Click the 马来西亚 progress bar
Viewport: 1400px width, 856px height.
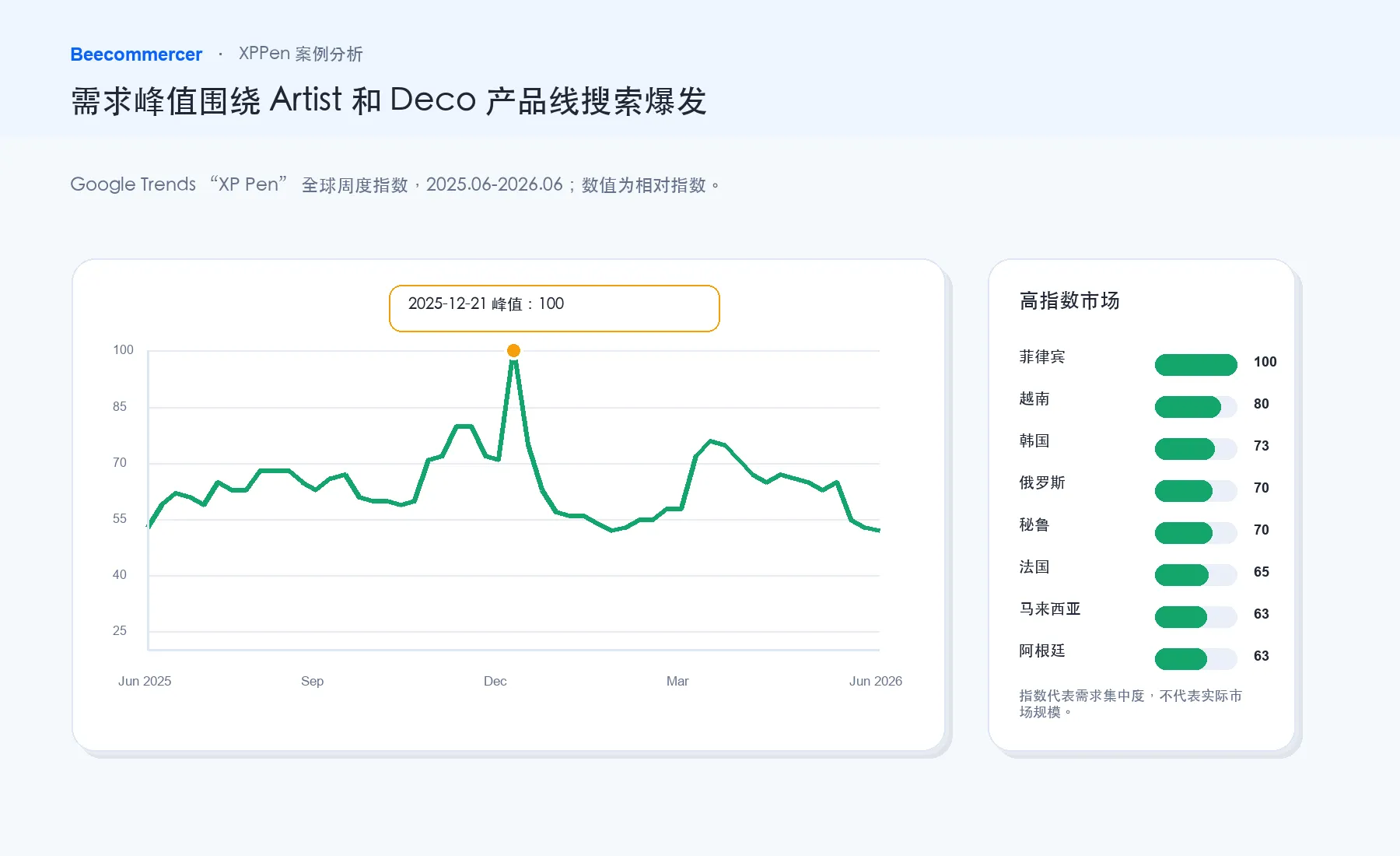(x=1196, y=617)
